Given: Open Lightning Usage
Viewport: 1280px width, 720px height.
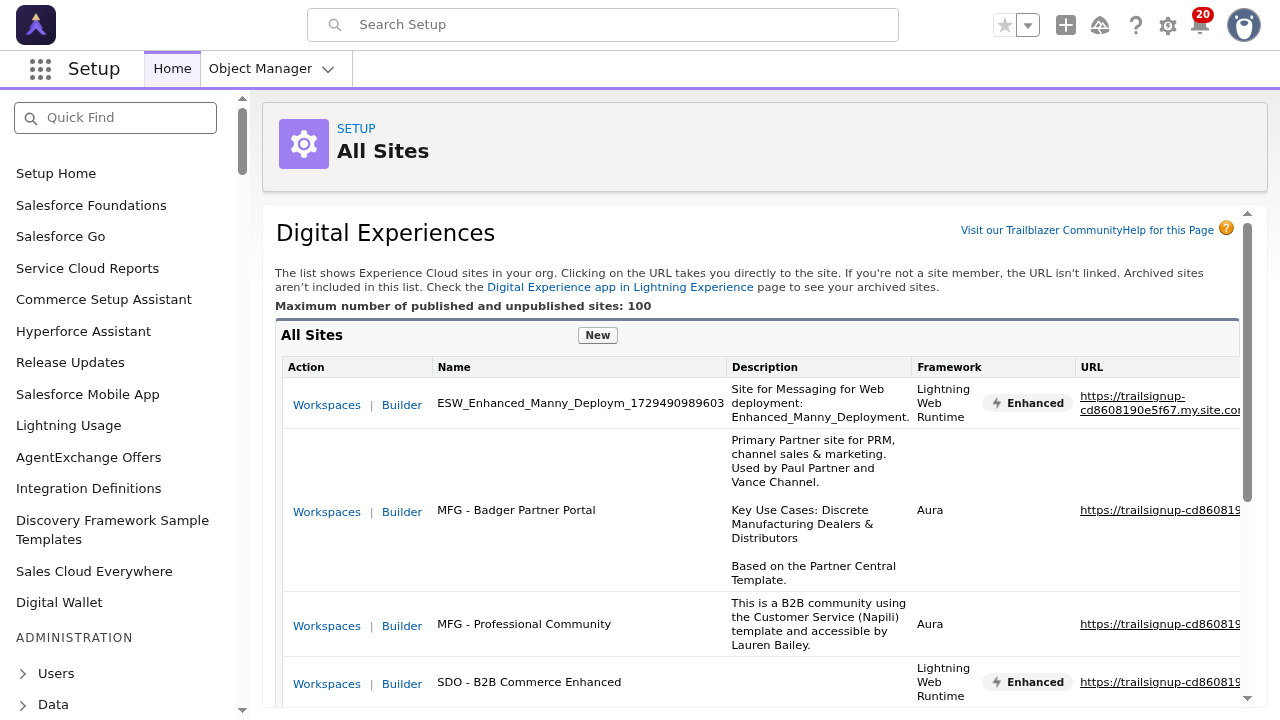Looking at the screenshot, I should pos(68,426).
